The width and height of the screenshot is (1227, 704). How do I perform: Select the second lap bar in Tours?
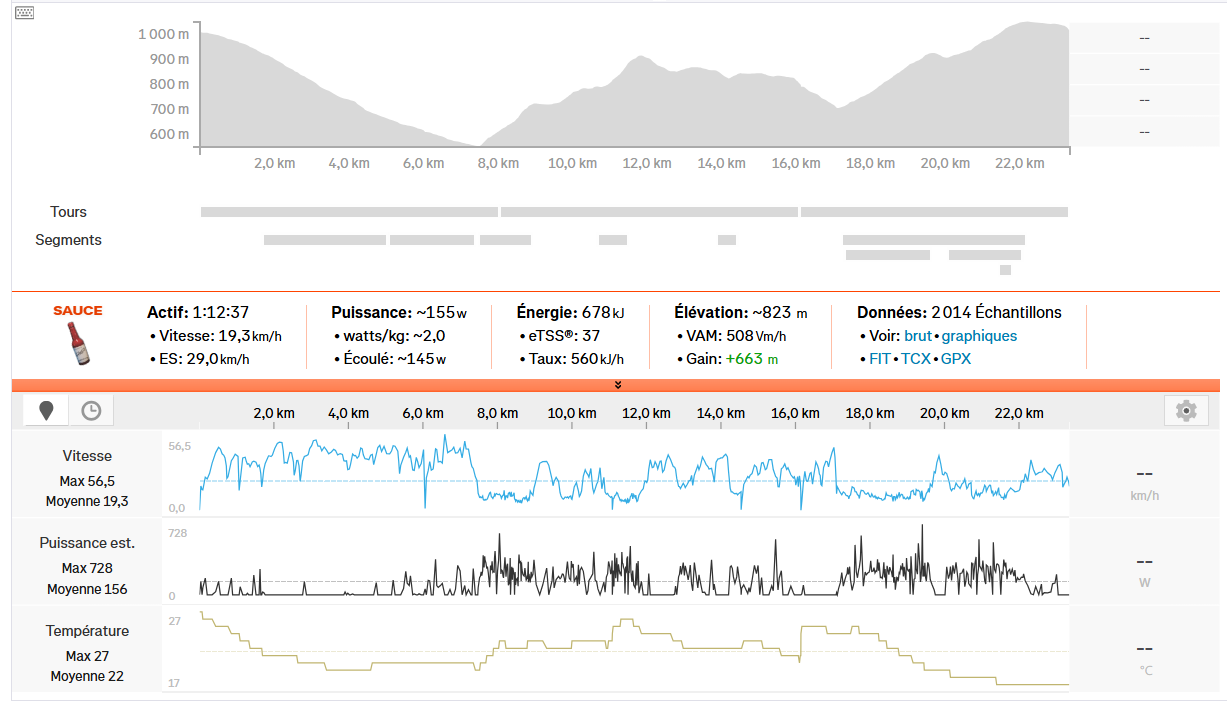point(649,212)
